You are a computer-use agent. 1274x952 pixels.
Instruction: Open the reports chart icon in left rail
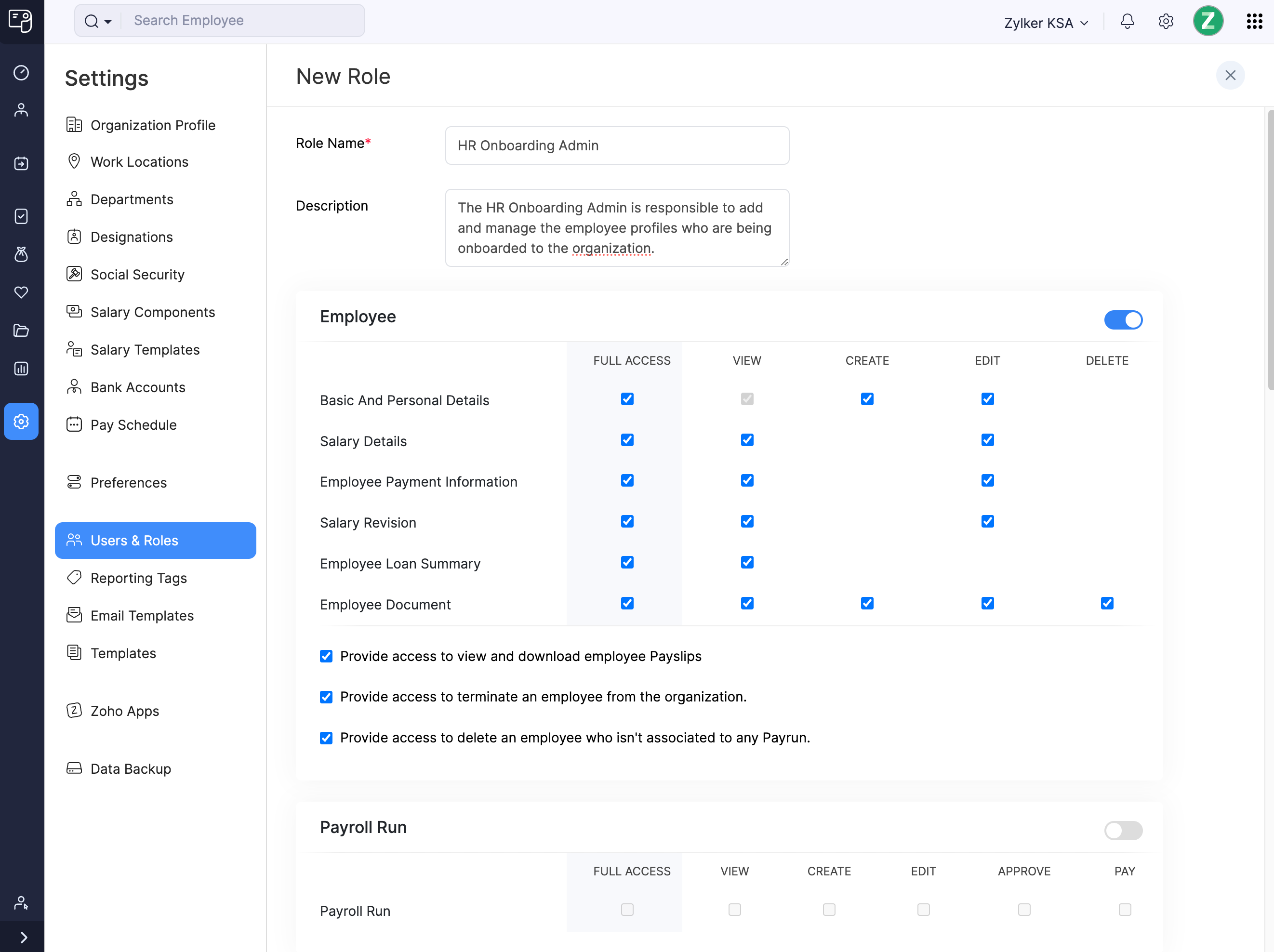(21, 369)
